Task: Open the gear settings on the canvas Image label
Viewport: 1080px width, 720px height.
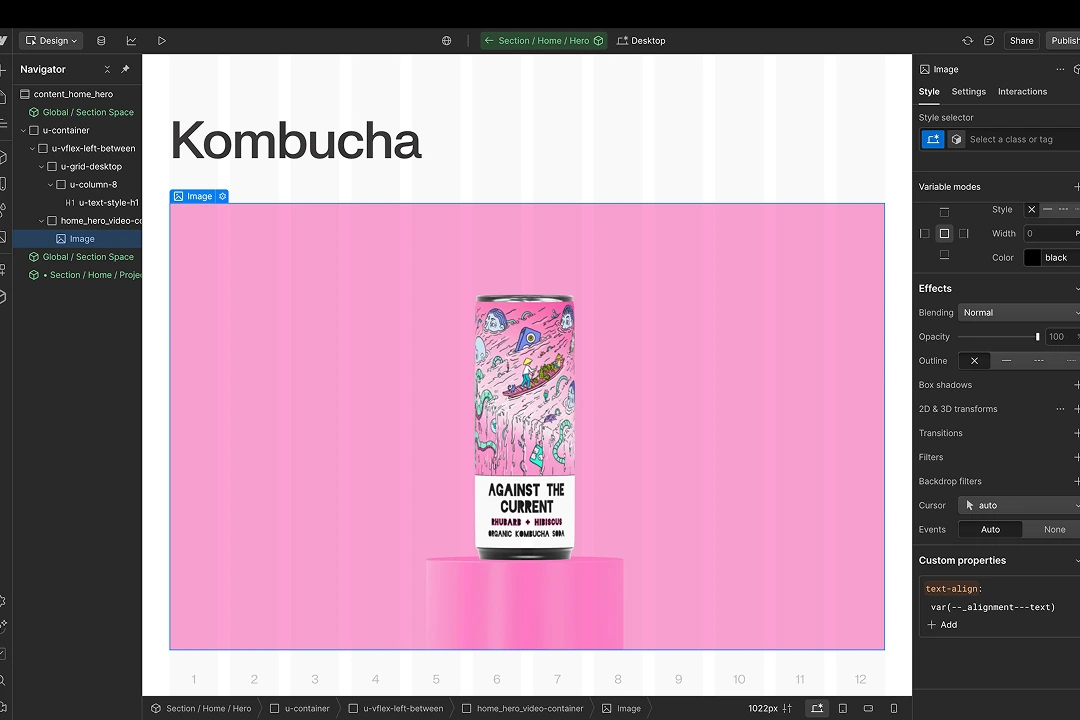Action: (x=222, y=196)
